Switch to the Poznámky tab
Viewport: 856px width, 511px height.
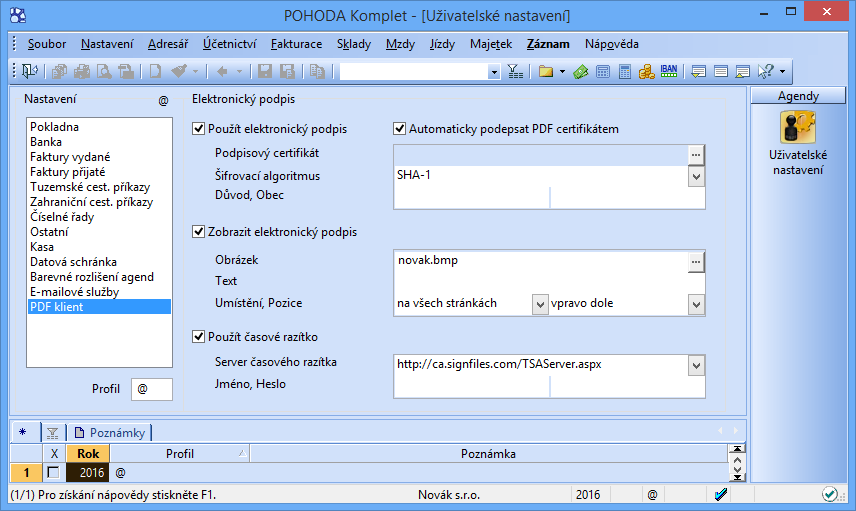(x=110, y=432)
